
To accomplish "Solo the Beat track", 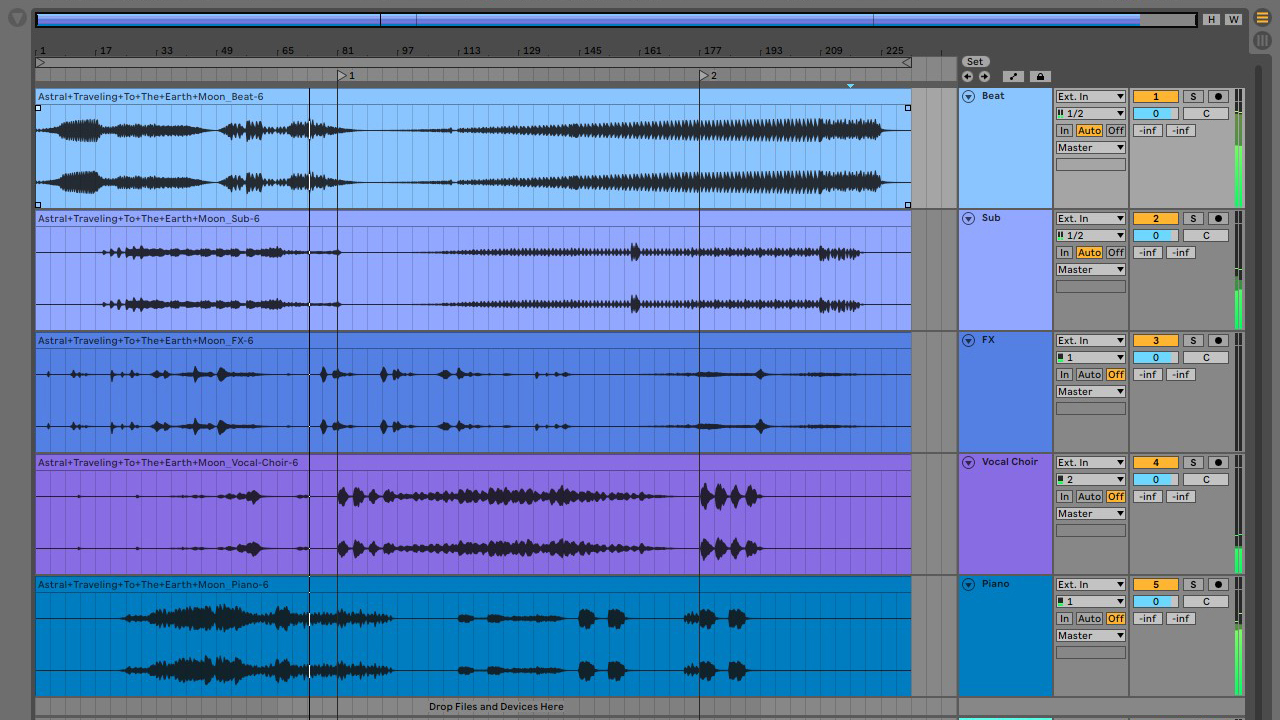I will tap(1193, 97).
